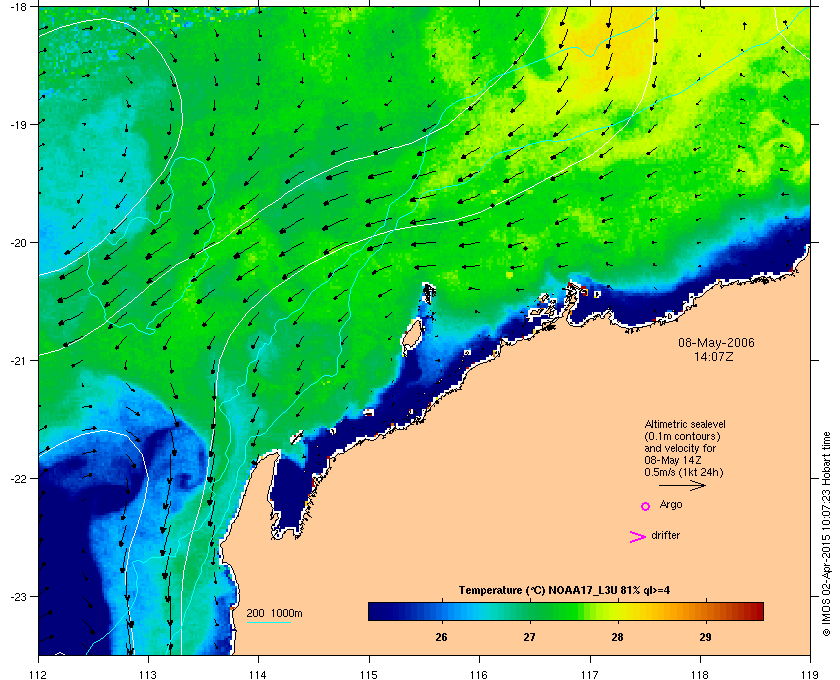
Task: Click the 'Altimetric sealevel' legend text
Action: click(x=685, y=424)
